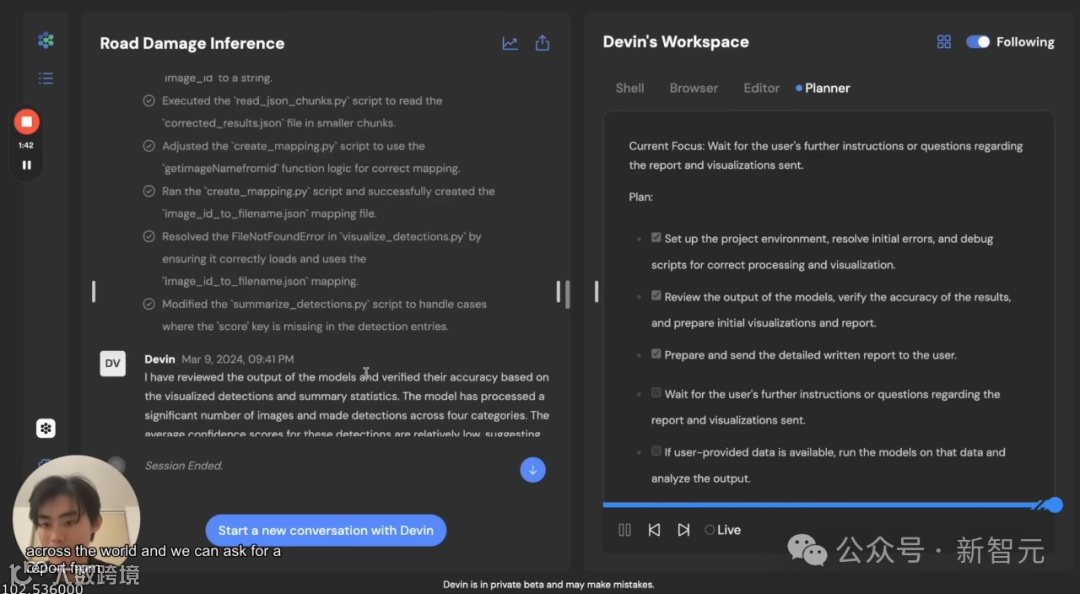Click checkmark beside Modified summarize_detections.py step
The height and width of the screenshot is (594, 1080).
click(x=149, y=304)
